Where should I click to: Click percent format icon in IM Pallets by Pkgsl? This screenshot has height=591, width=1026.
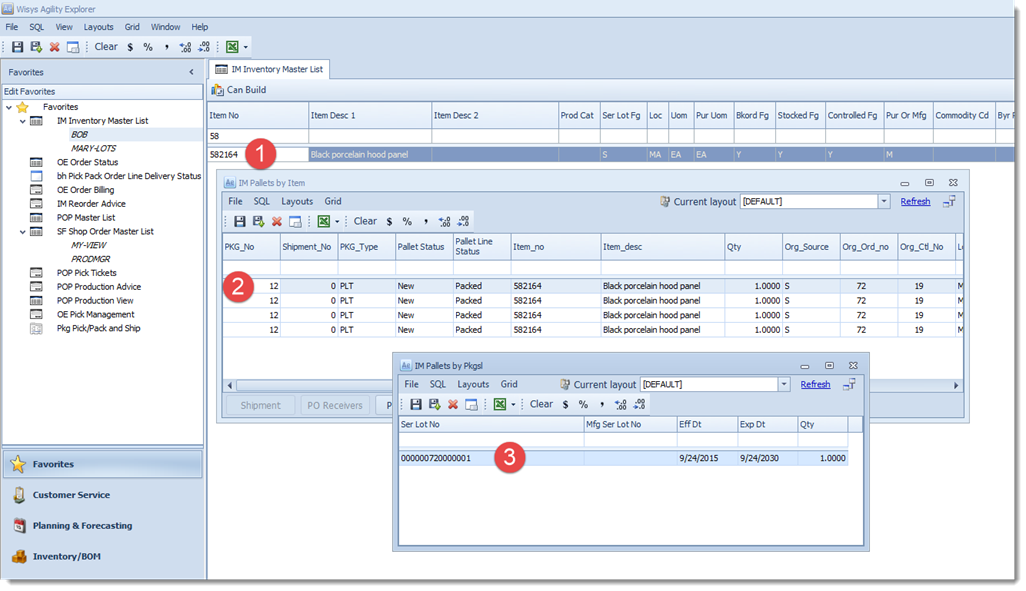point(583,404)
